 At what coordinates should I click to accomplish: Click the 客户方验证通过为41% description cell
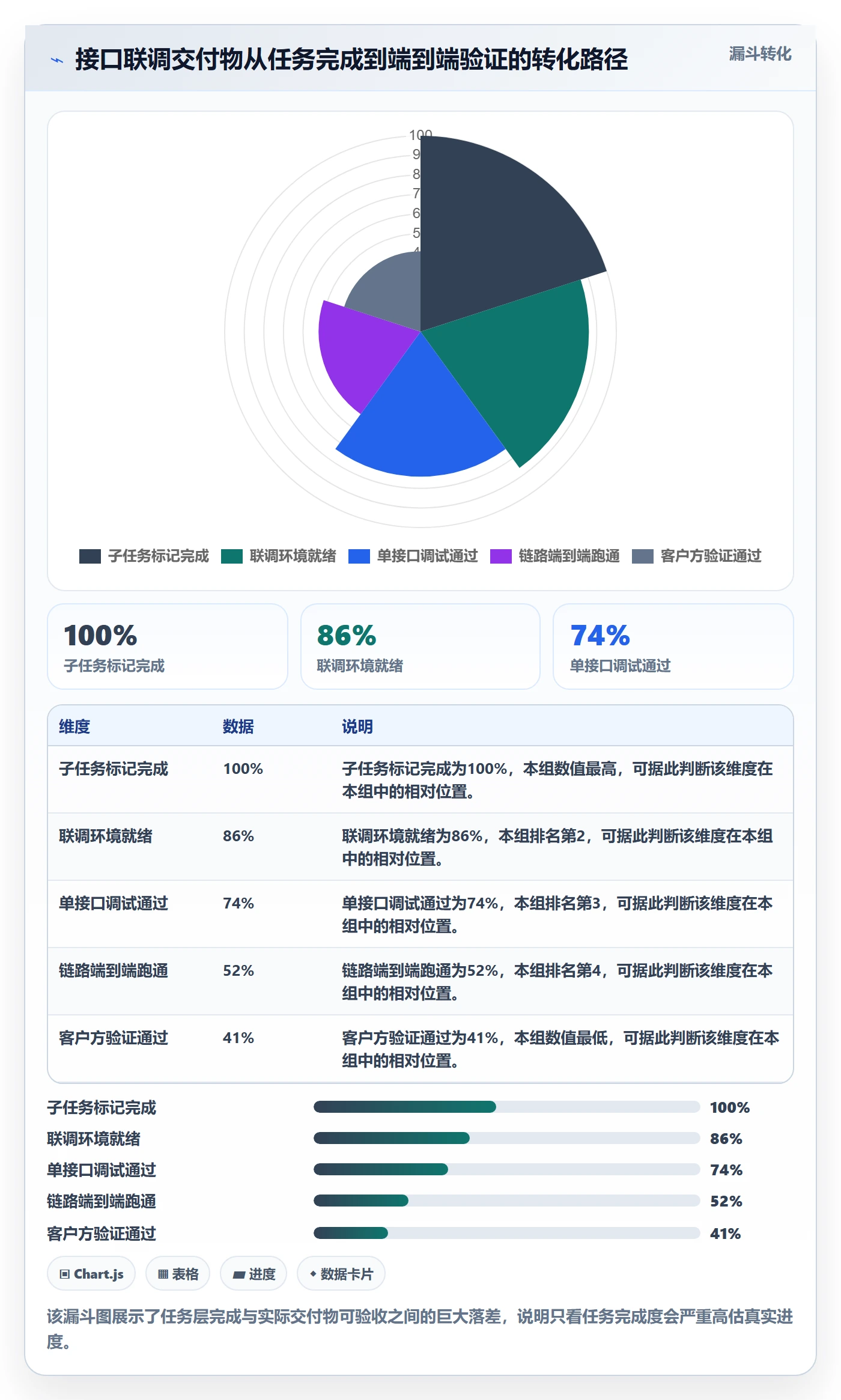pos(560,1049)
